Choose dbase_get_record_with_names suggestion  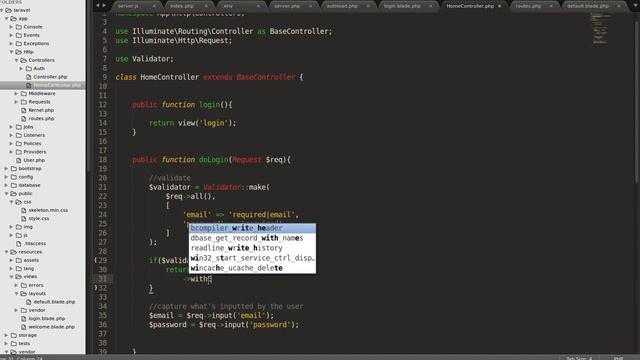[x=253, y=238]
